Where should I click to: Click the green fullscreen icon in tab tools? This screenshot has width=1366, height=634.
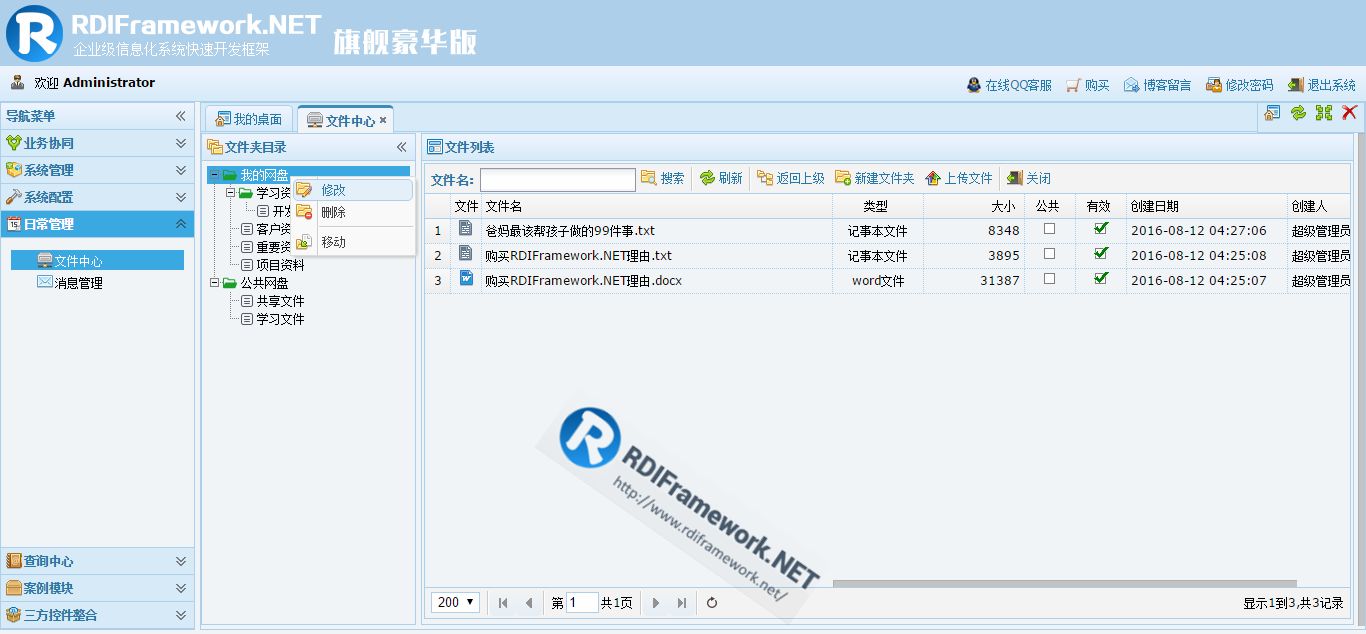tap(1324, 113)
